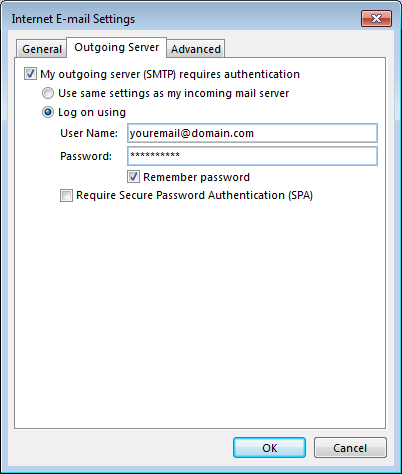Discard changes with the Cancel button

pyautogui.click(x=350, y=448)
